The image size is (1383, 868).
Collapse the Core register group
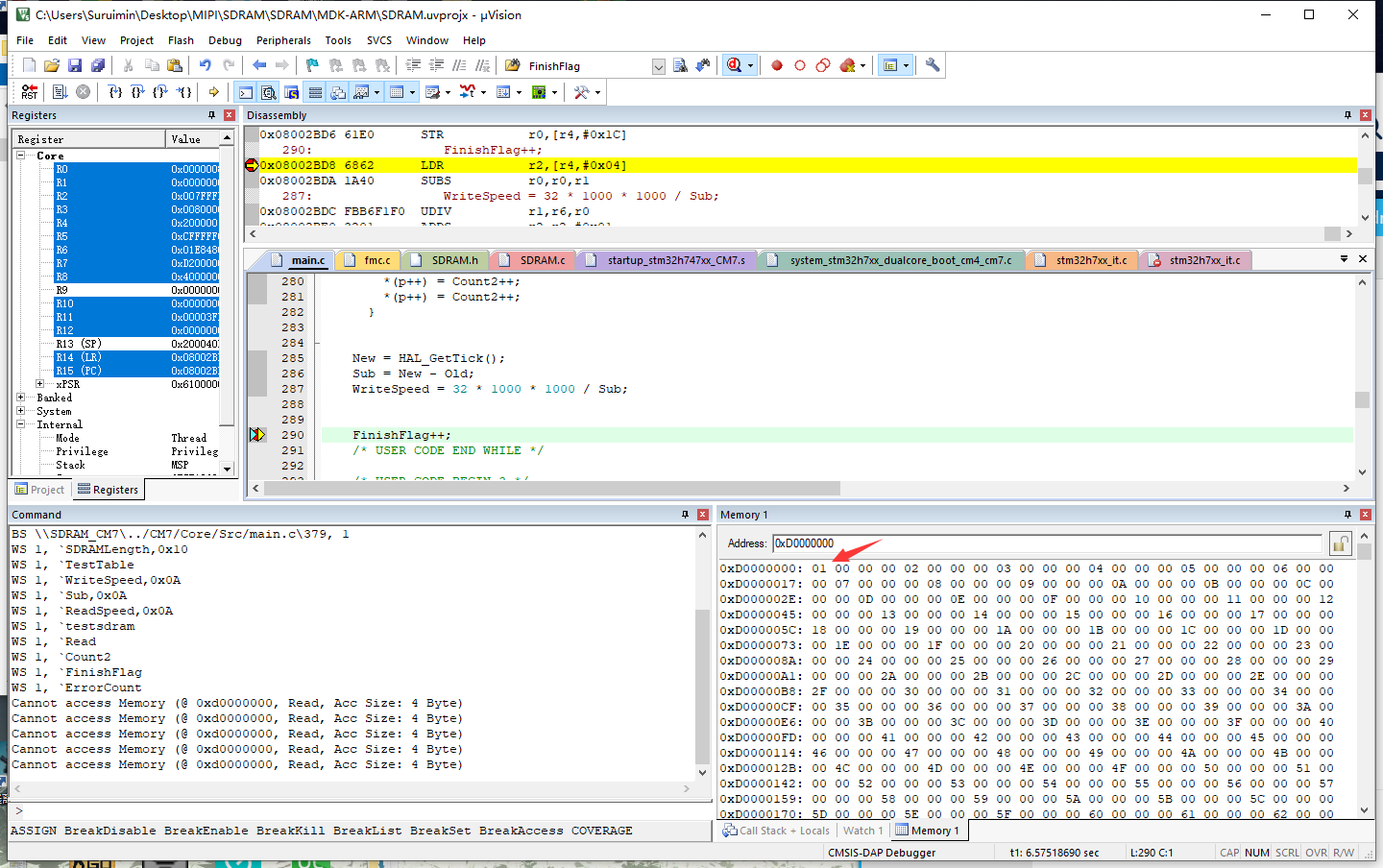[x=21, y=156]
